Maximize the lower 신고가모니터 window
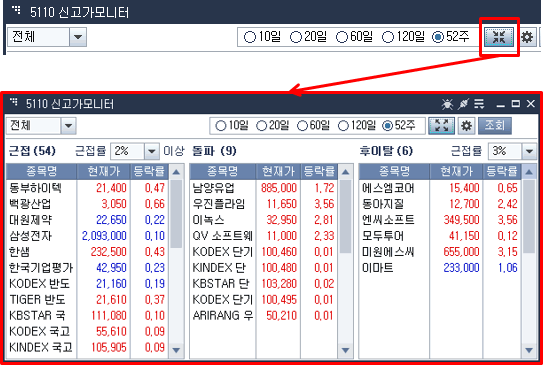Viewport: 543px width, 365px height. pos(516,104)
